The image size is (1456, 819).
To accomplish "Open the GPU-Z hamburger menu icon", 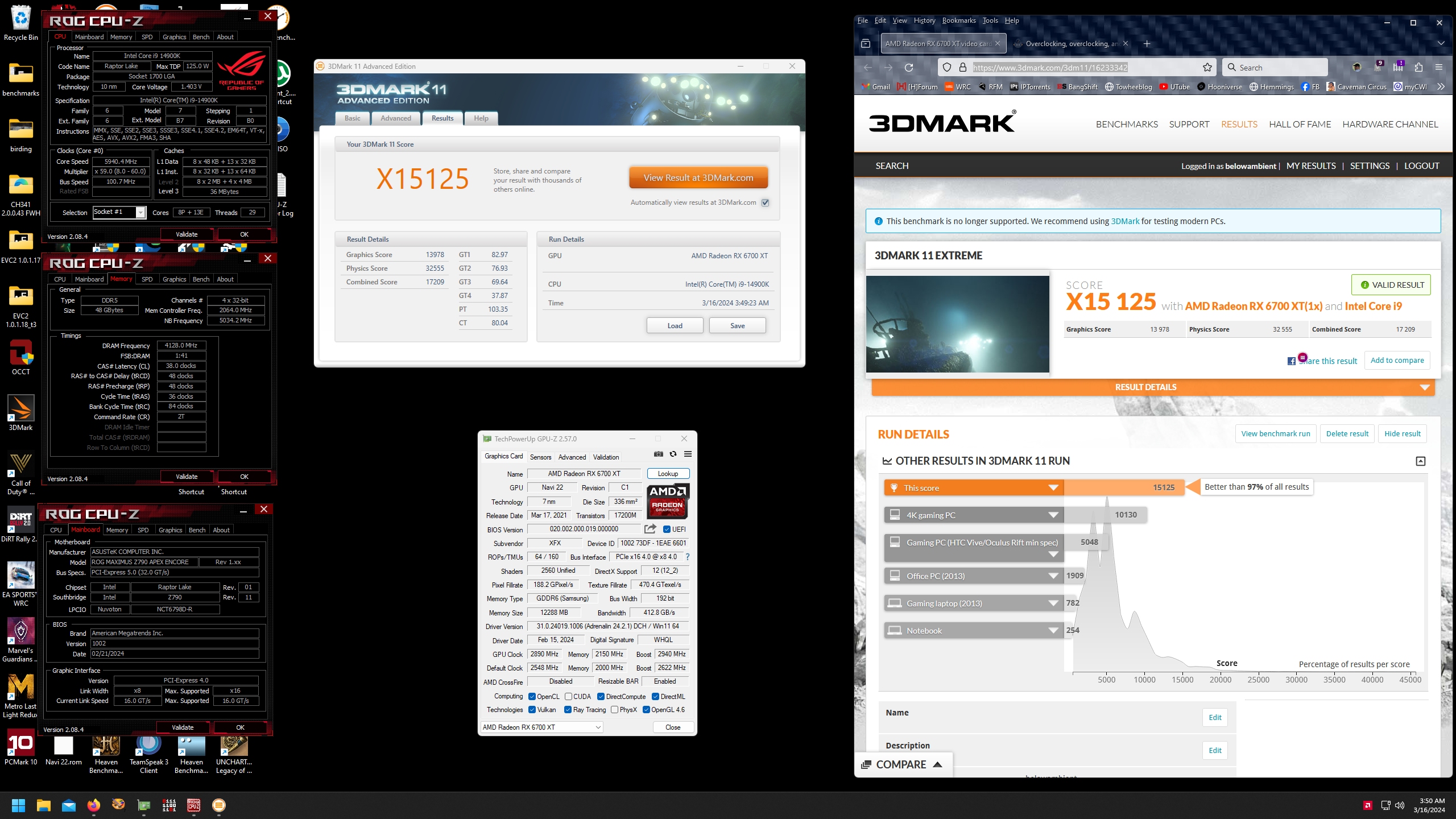I will tap(688, 454).
